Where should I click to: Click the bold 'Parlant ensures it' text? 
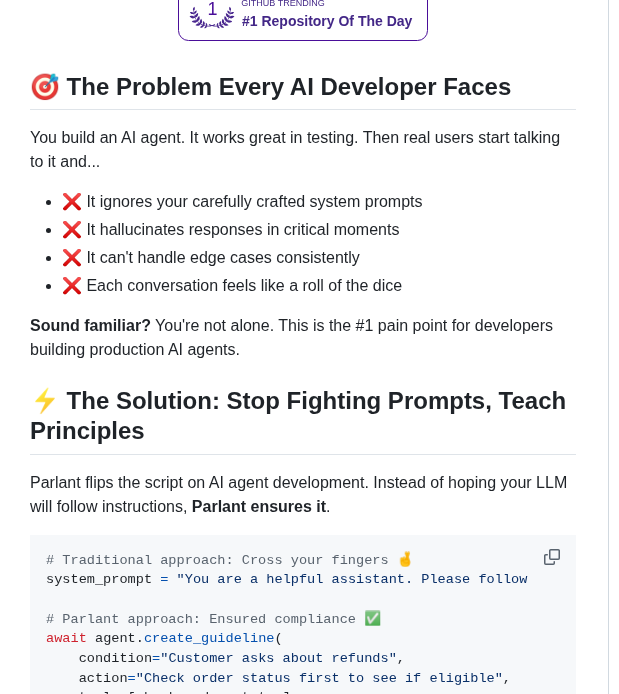click(258, 507)
